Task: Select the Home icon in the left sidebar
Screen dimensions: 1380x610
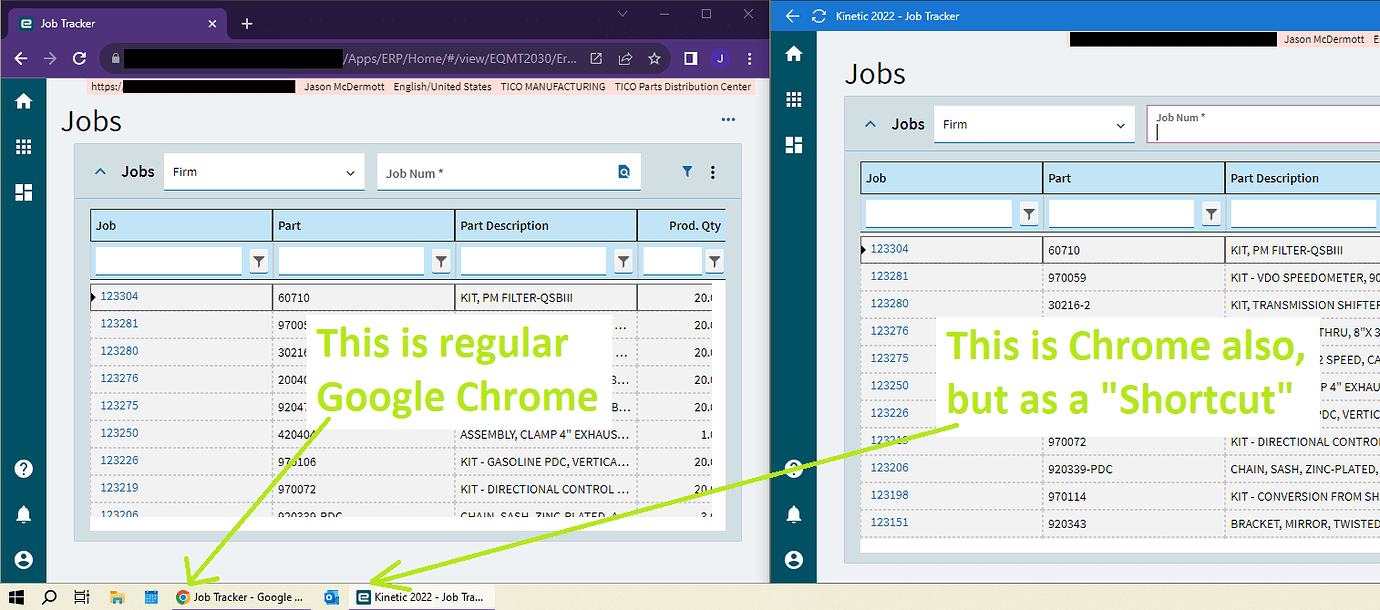Action: (24, 101)
